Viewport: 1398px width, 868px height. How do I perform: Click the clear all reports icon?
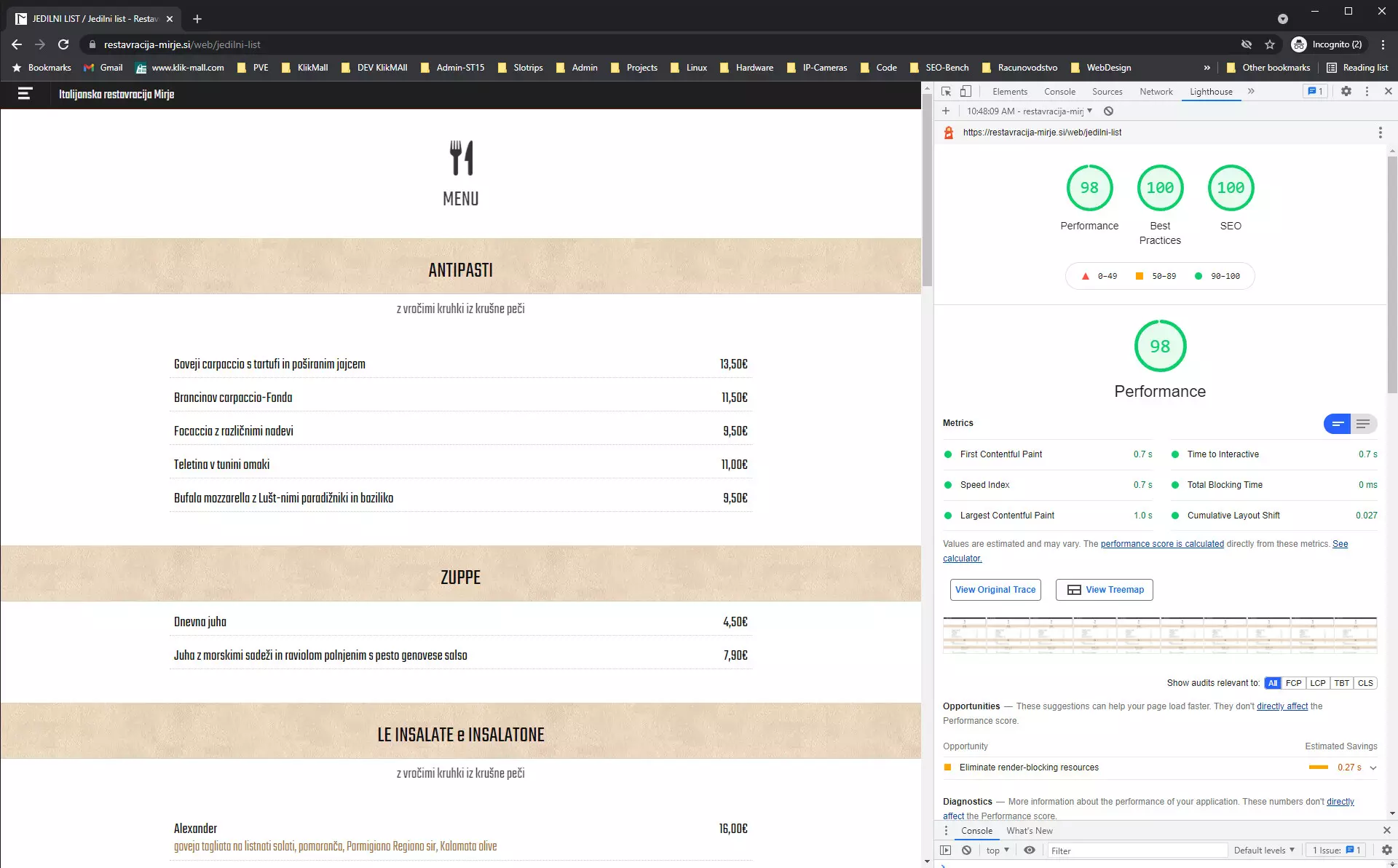coord(1108,111)
